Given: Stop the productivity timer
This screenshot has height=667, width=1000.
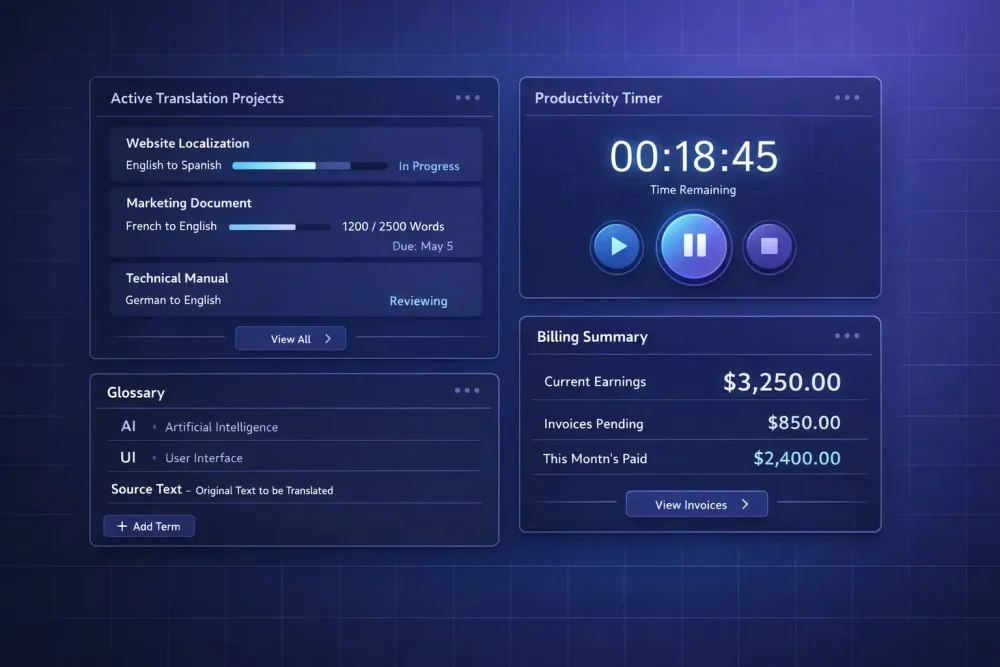Looking at the screenshot, I should (x=769, y=246).
